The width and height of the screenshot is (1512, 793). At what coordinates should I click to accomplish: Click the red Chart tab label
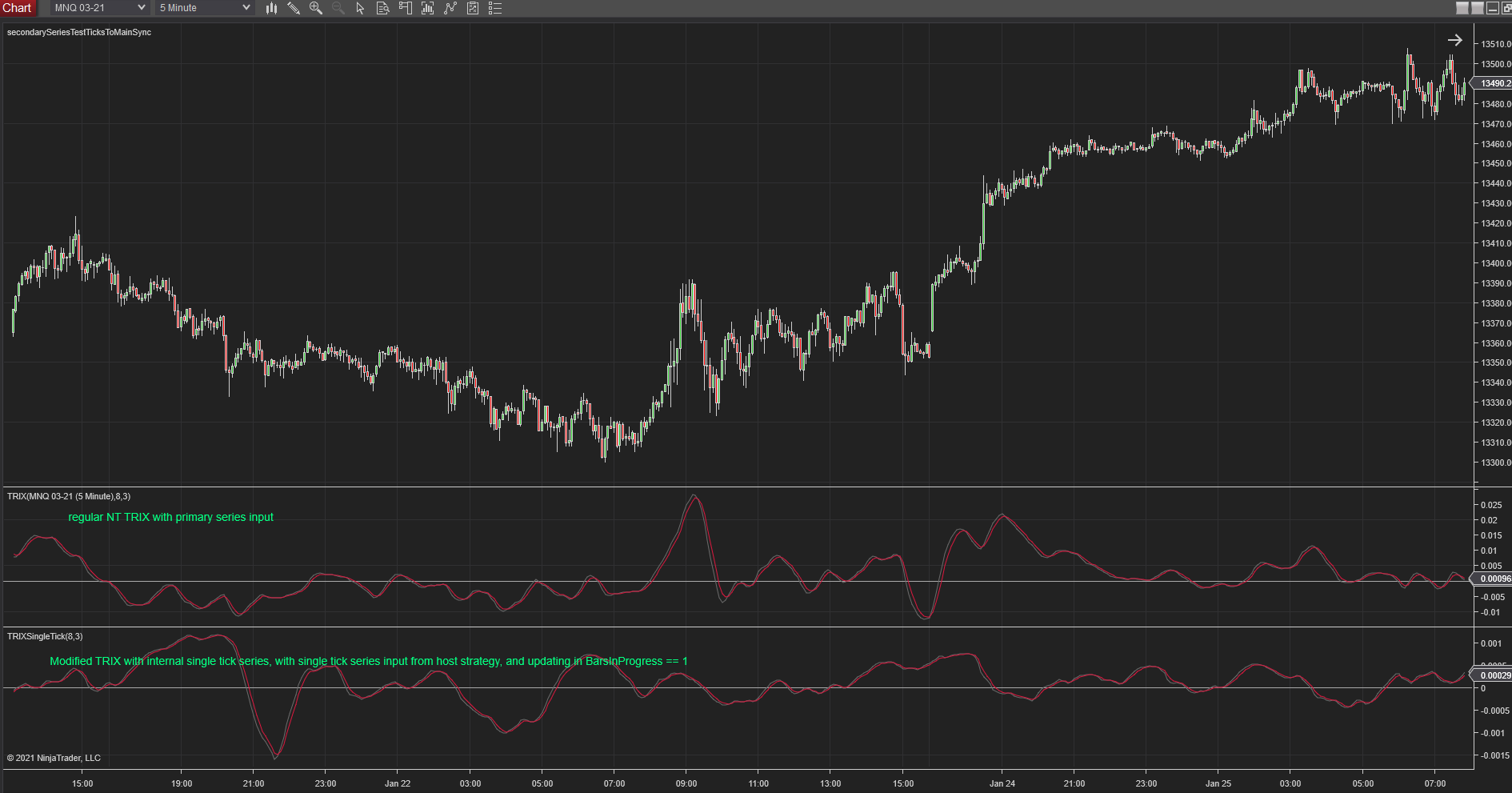point(17,8)
